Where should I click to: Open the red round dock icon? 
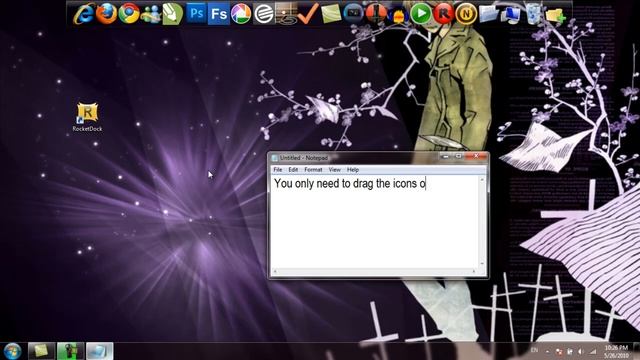point(376,13)
